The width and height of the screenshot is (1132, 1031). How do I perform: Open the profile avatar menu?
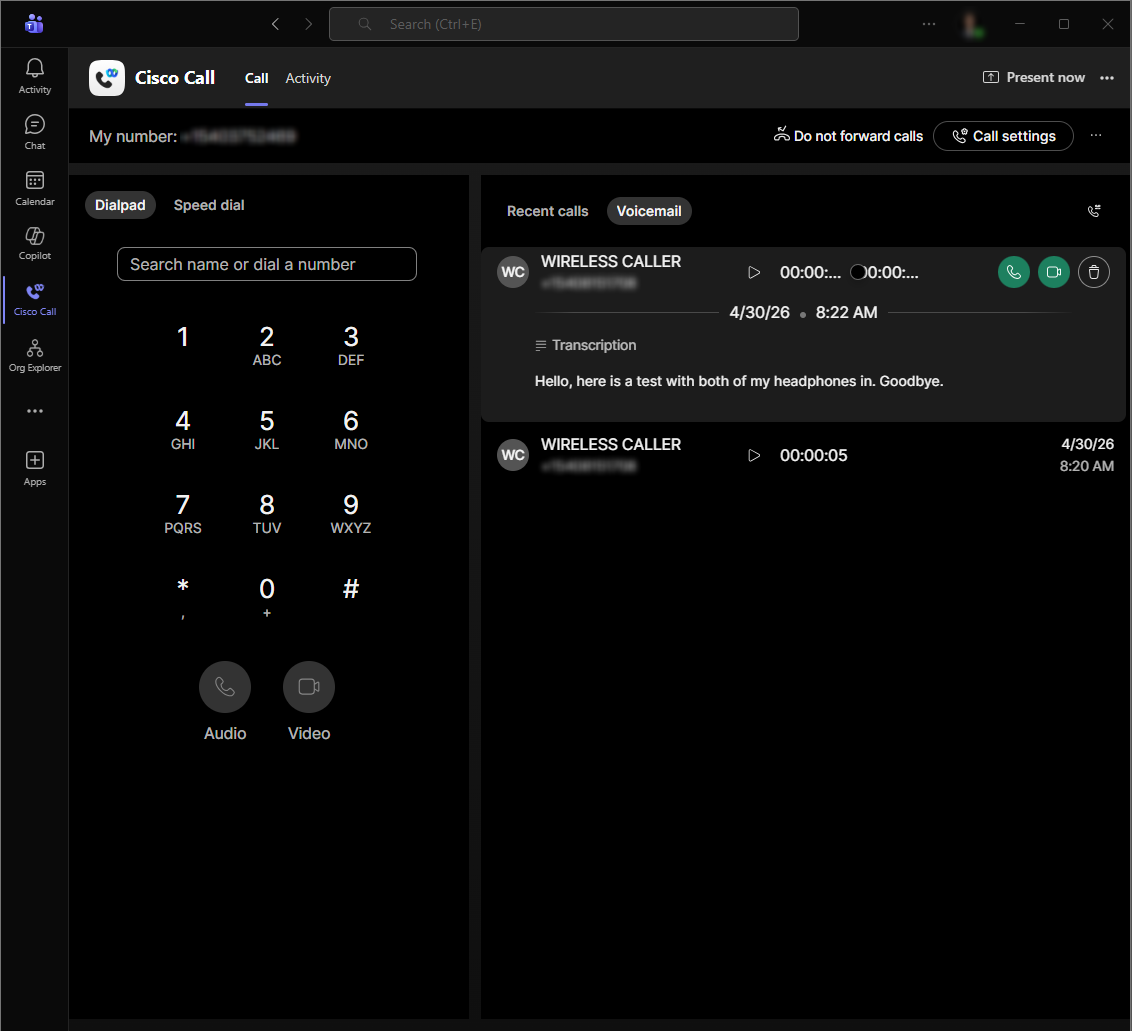[972, 25]
